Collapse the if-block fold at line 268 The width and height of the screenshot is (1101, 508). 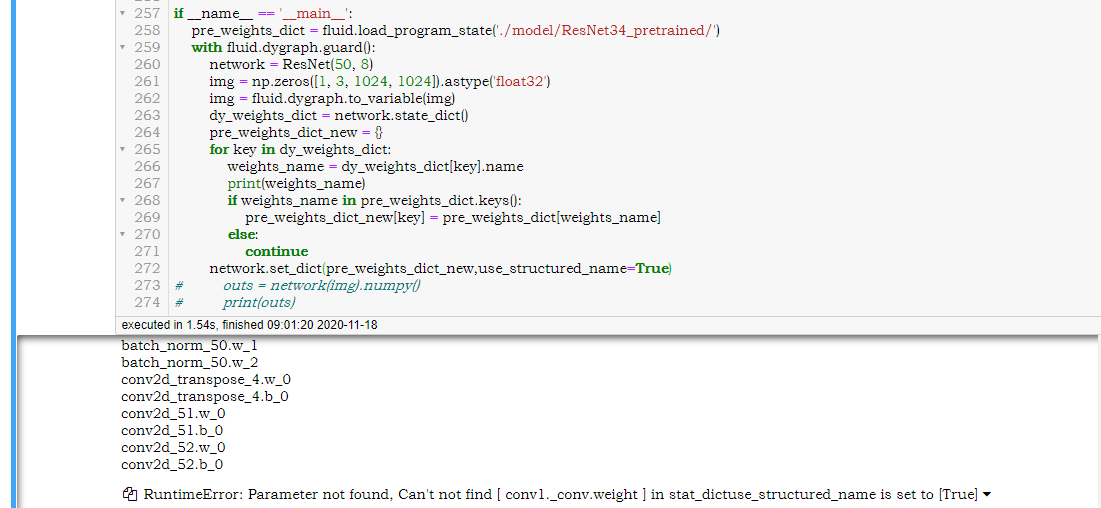point(123,200)
